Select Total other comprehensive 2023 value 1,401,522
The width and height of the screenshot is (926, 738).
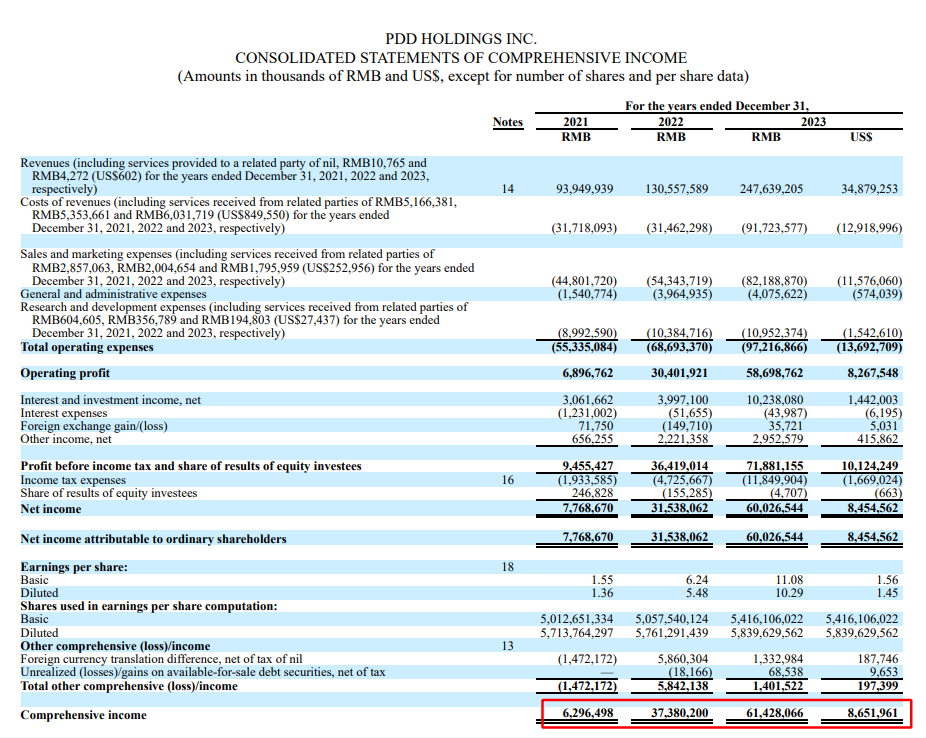pos(778,686)
